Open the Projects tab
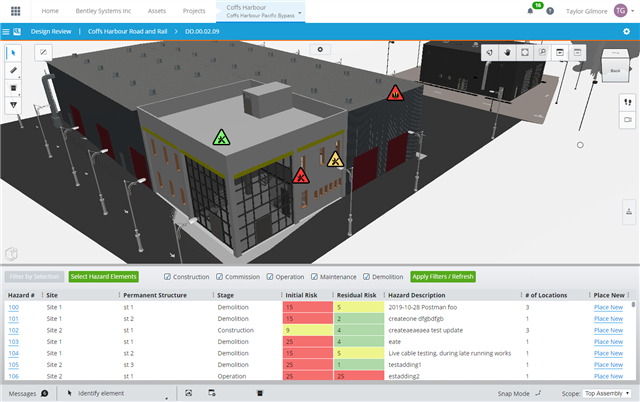 (x=194, y=11)
